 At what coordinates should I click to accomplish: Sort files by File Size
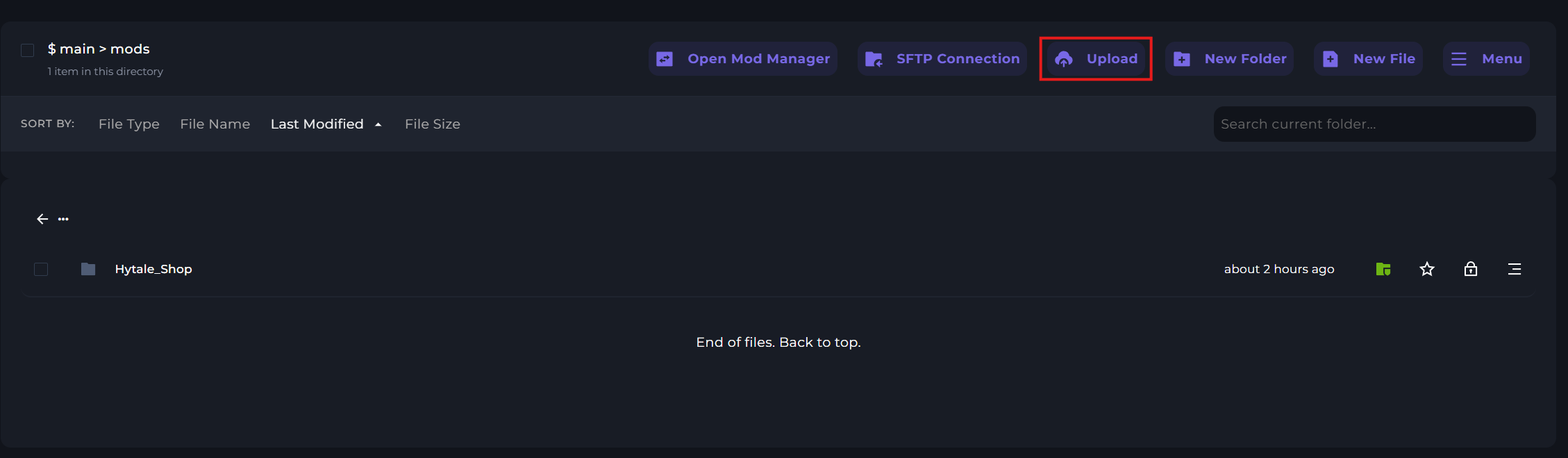click(433, 124)
